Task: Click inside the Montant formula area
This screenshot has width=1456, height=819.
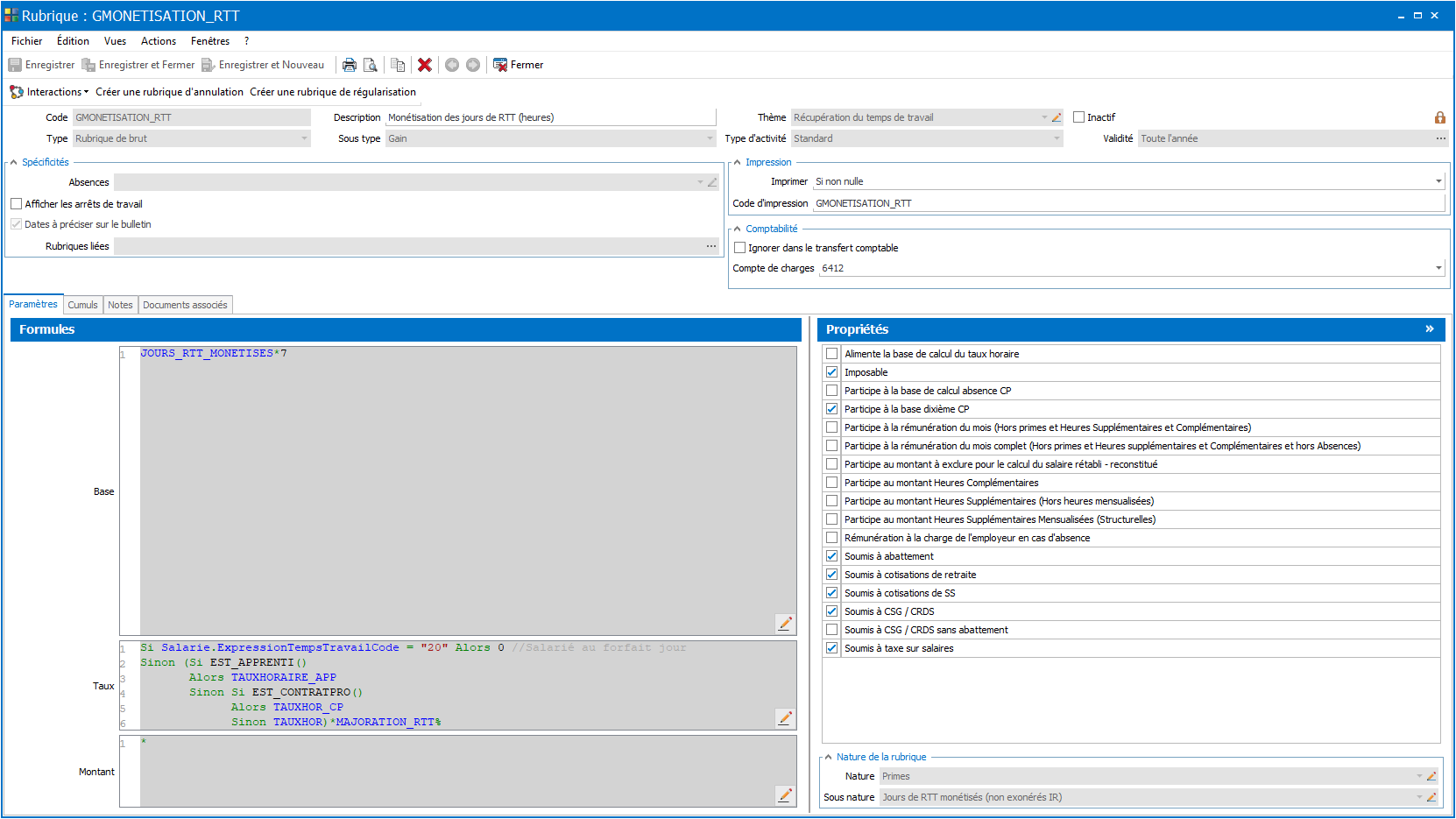Action: point(457,771)
